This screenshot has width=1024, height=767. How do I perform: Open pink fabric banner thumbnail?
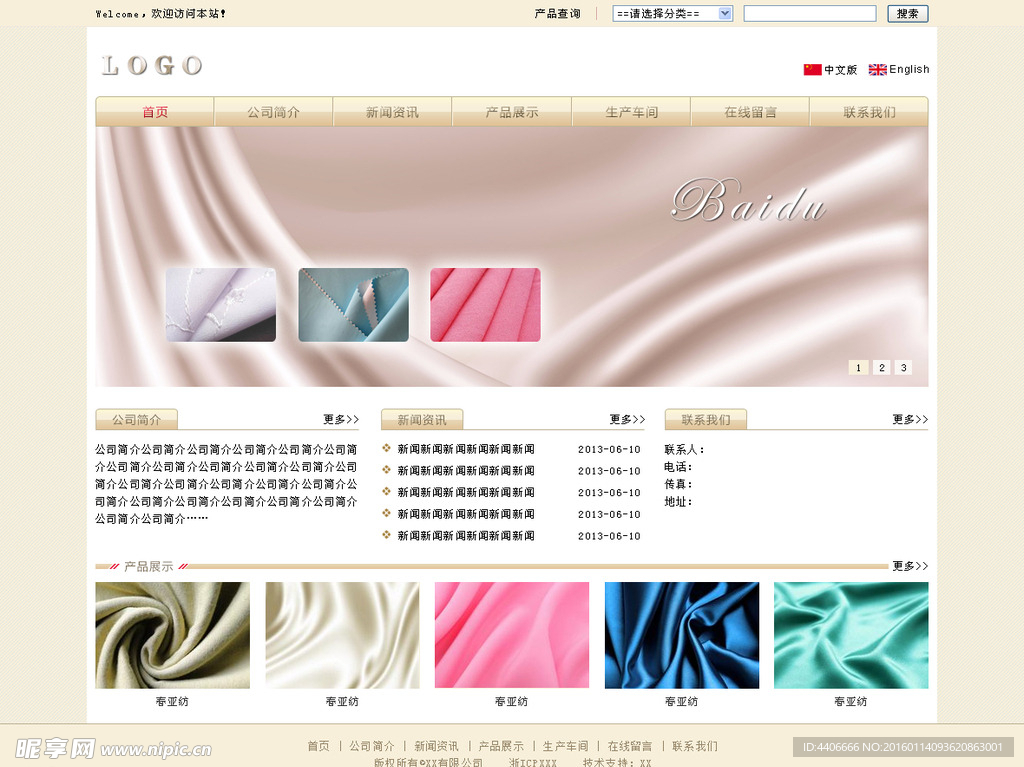coord(485,304)
